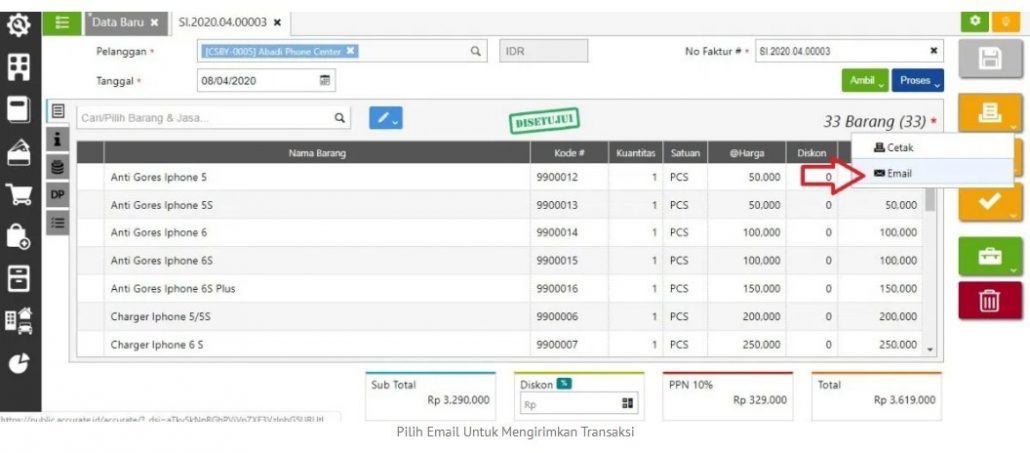Viewport: 1030px width, 453px height.
Task: Open the shopping cart sidebar module
Action: click(18, 194)
